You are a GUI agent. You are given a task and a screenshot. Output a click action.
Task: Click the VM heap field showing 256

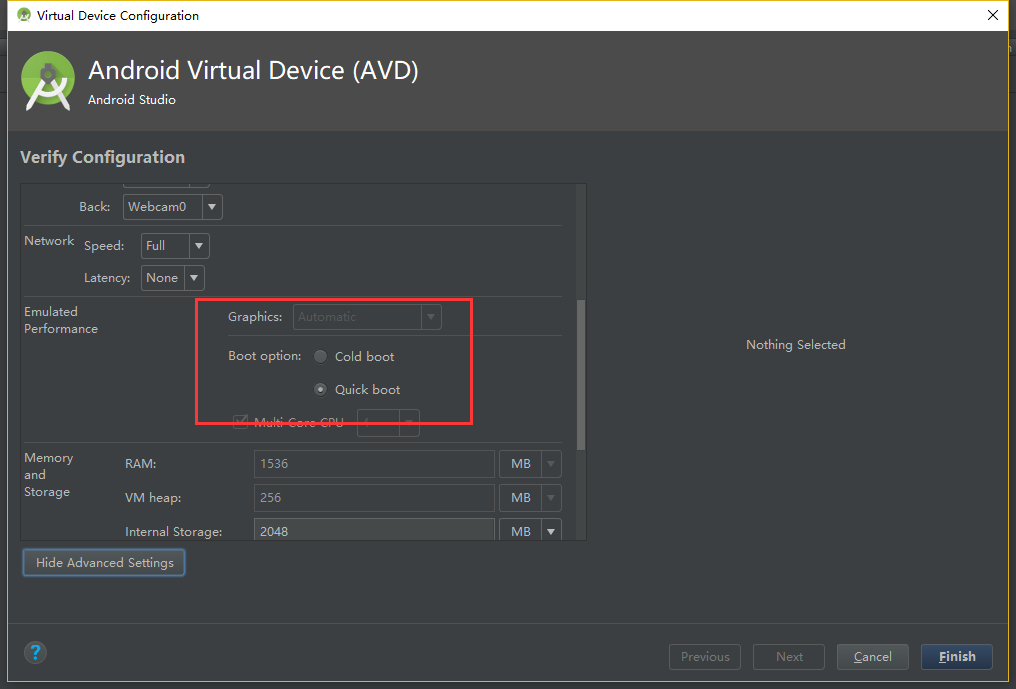point(375,498)
